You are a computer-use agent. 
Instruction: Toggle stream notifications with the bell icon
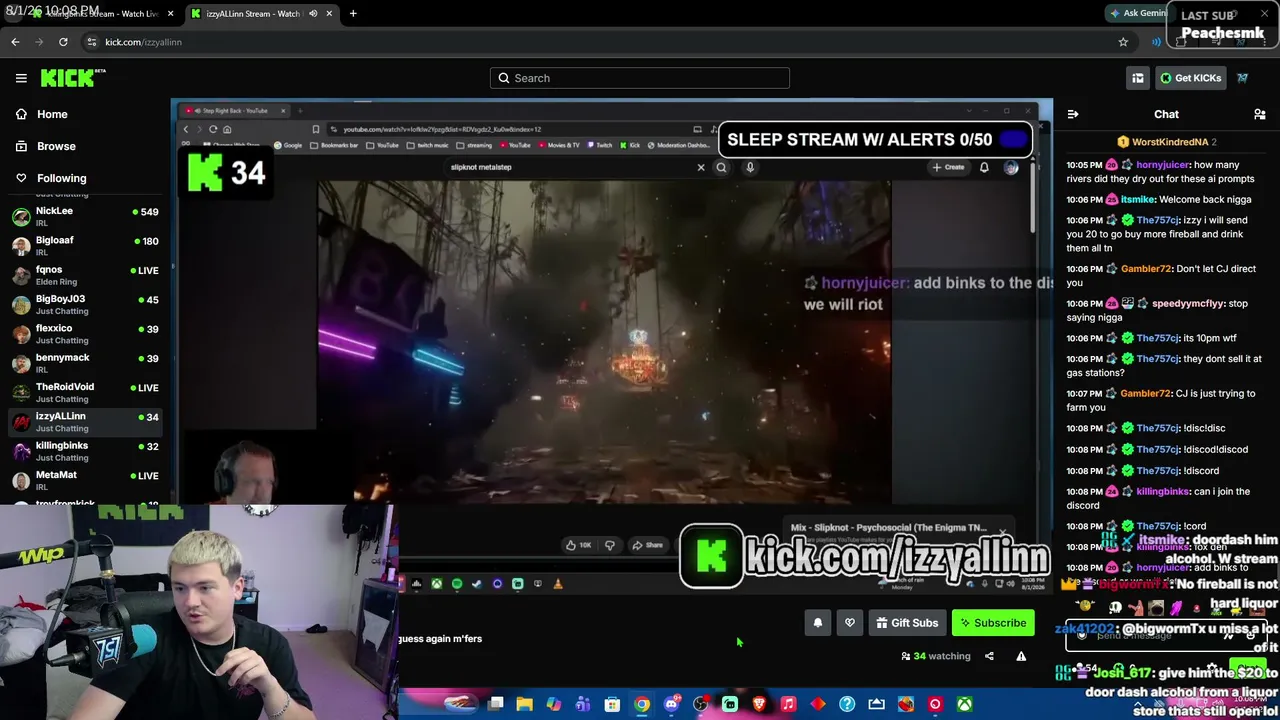click(818, 623)
